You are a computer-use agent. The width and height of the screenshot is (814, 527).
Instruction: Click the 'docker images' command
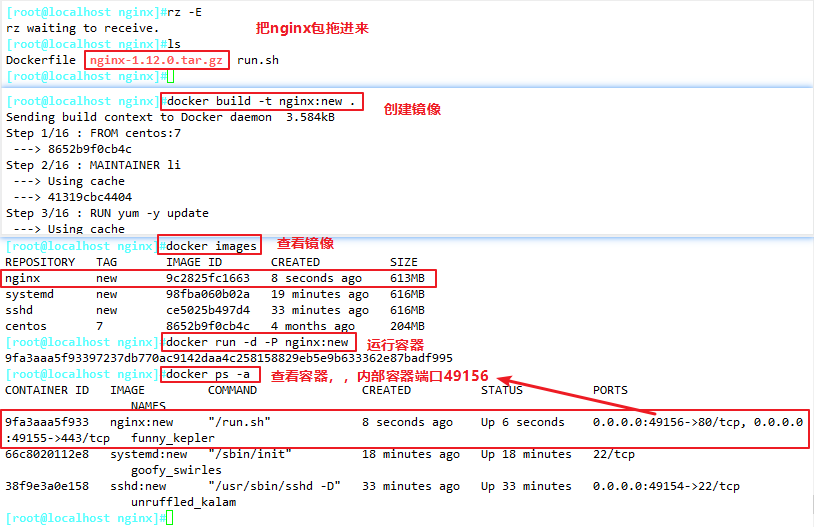coord(211,246)
